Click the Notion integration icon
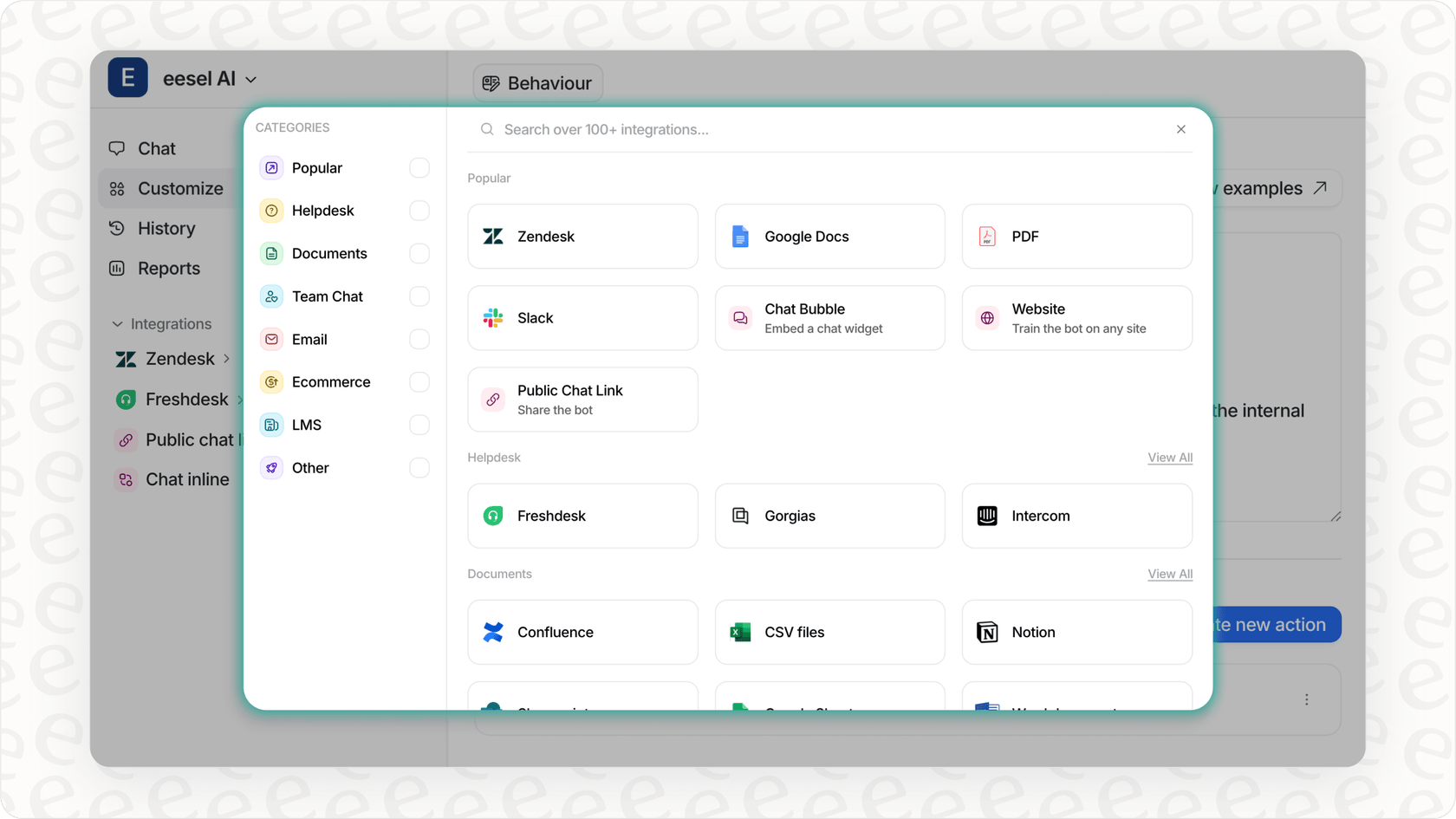 click(x=986, y=632)
